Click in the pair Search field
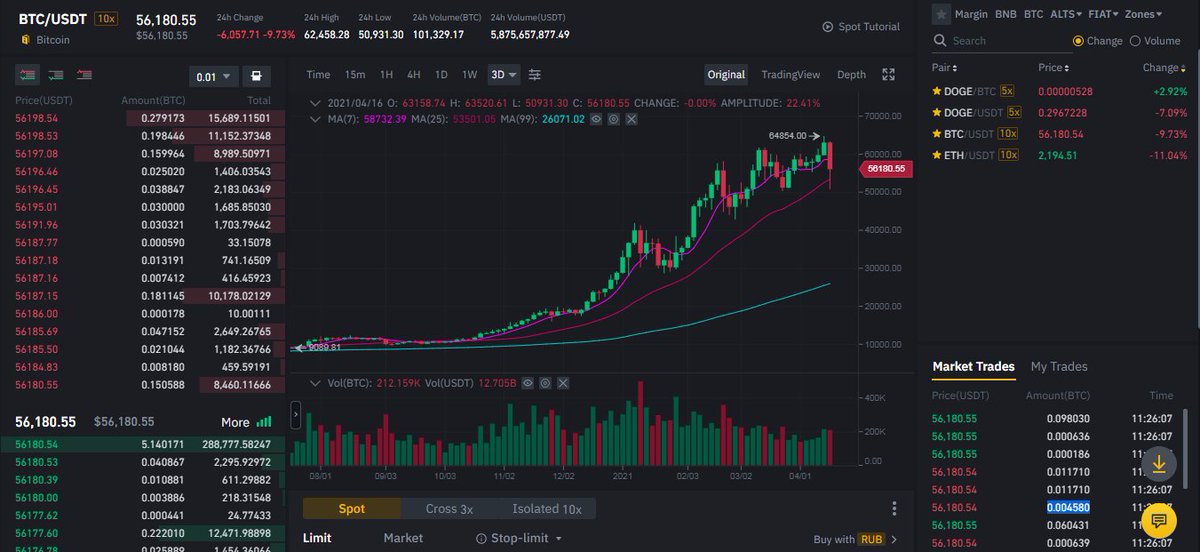Screen dimensions: 1200x552 1000,41
